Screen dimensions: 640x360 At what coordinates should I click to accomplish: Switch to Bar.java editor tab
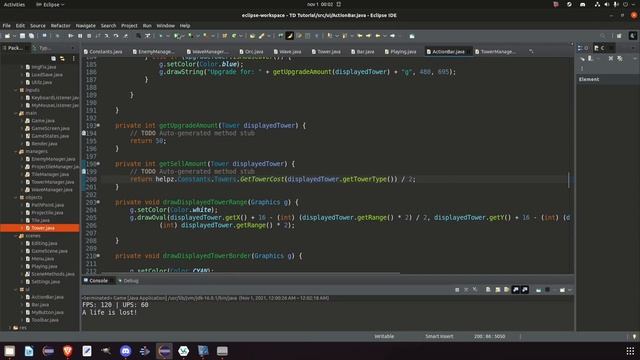pyautogui.click(x=363, y=52)
